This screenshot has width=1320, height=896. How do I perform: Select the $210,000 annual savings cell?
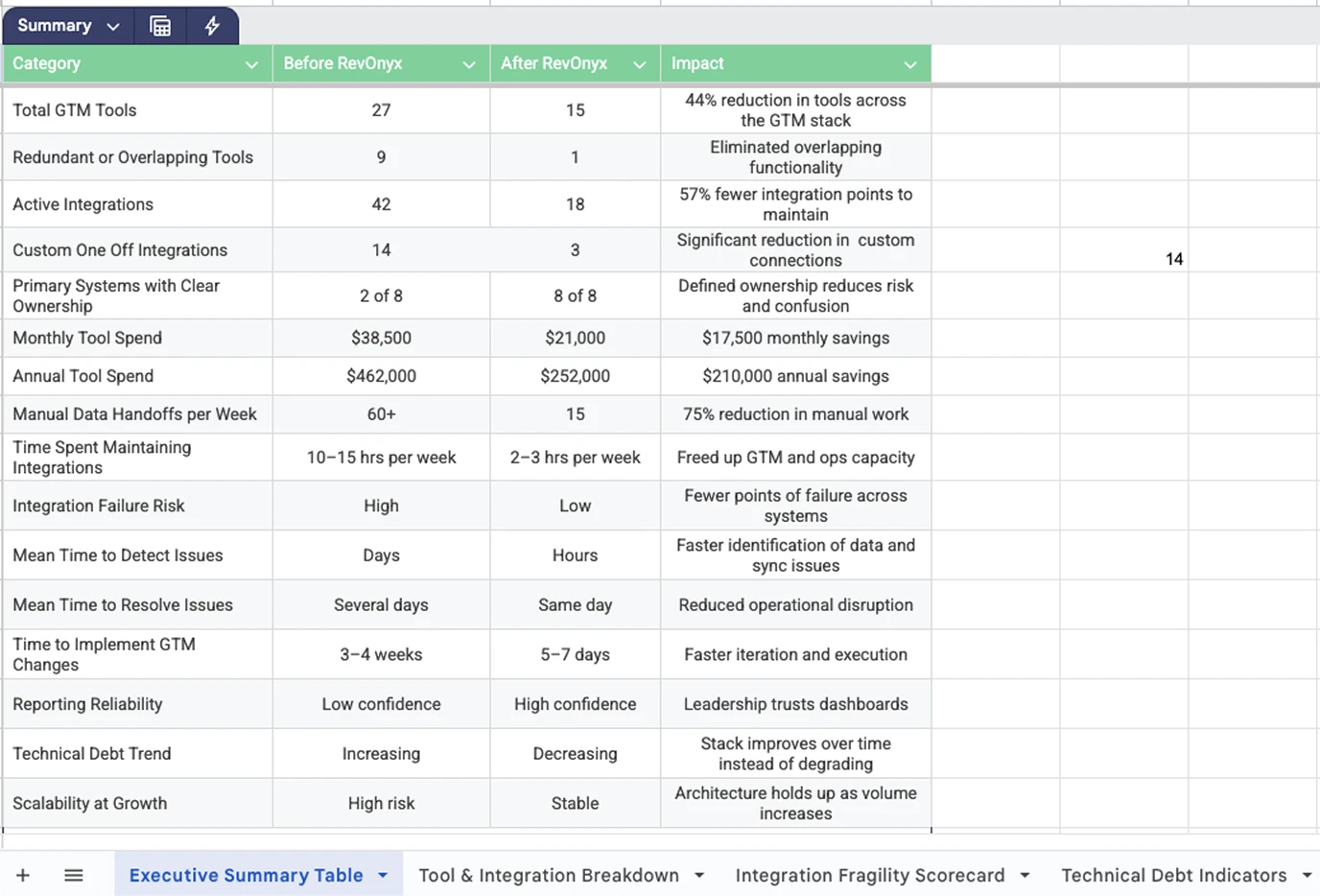coord(794,376)
